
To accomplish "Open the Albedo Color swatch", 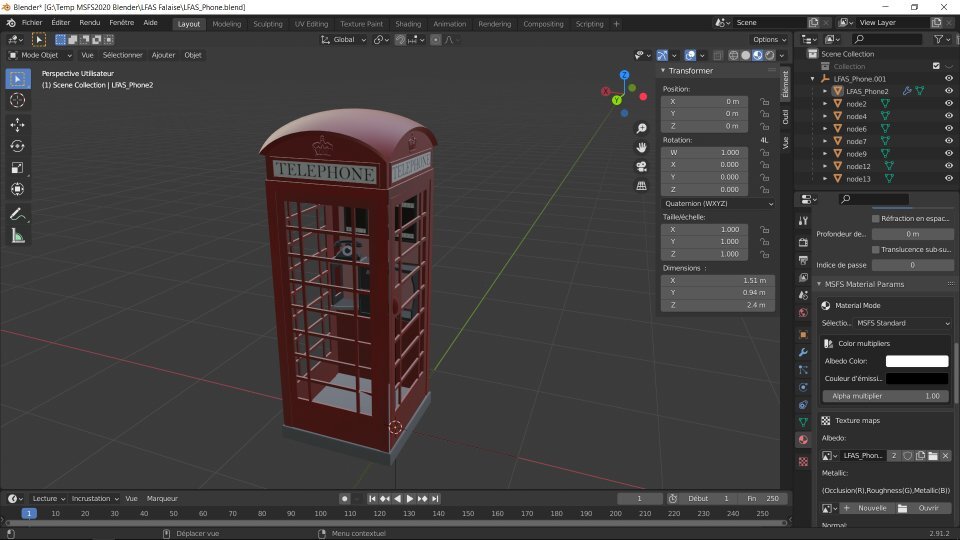I will (x=916, y=361).
